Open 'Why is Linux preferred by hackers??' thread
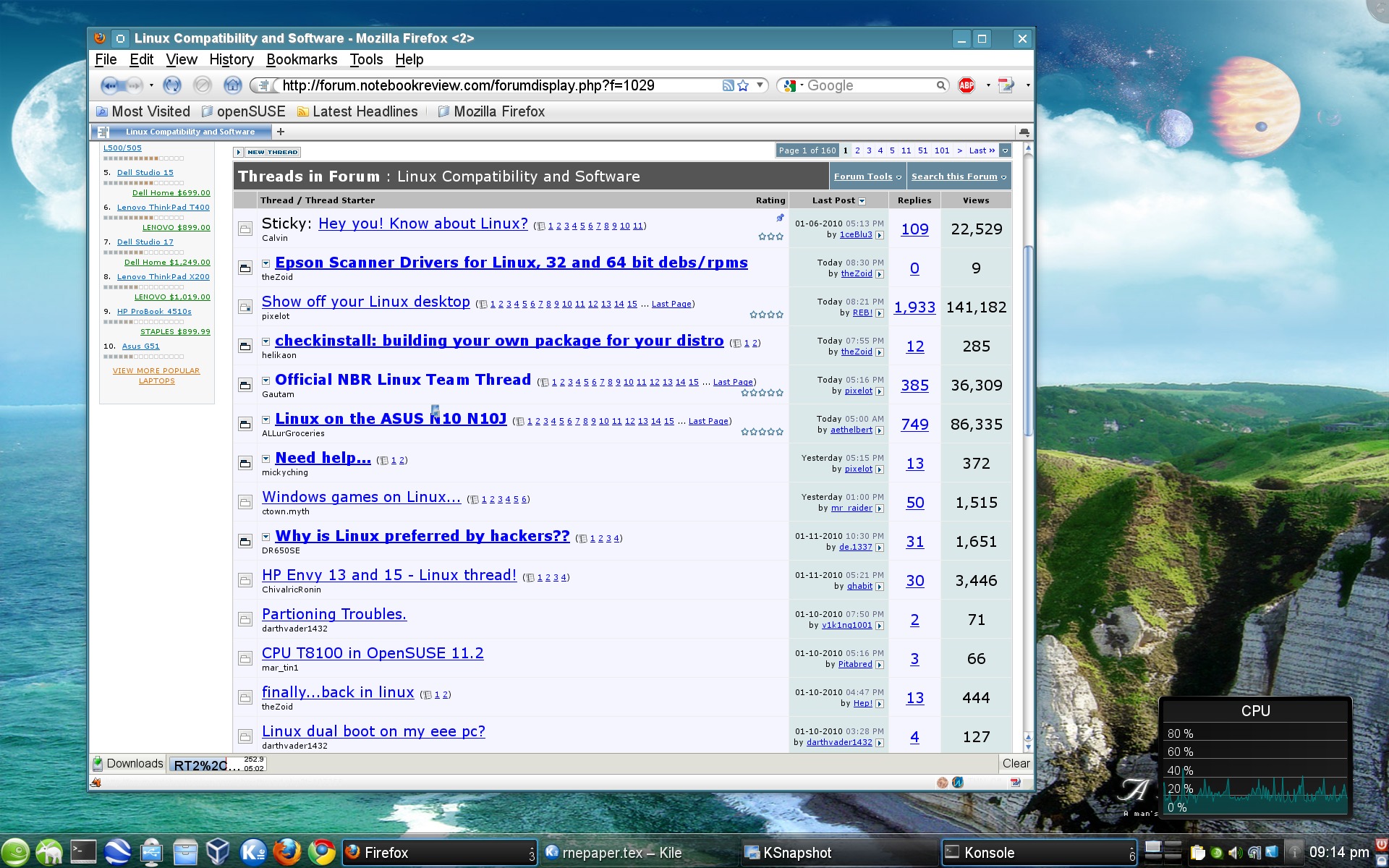The height and width of the screenshot is (868, 1389). pos(422,536)
